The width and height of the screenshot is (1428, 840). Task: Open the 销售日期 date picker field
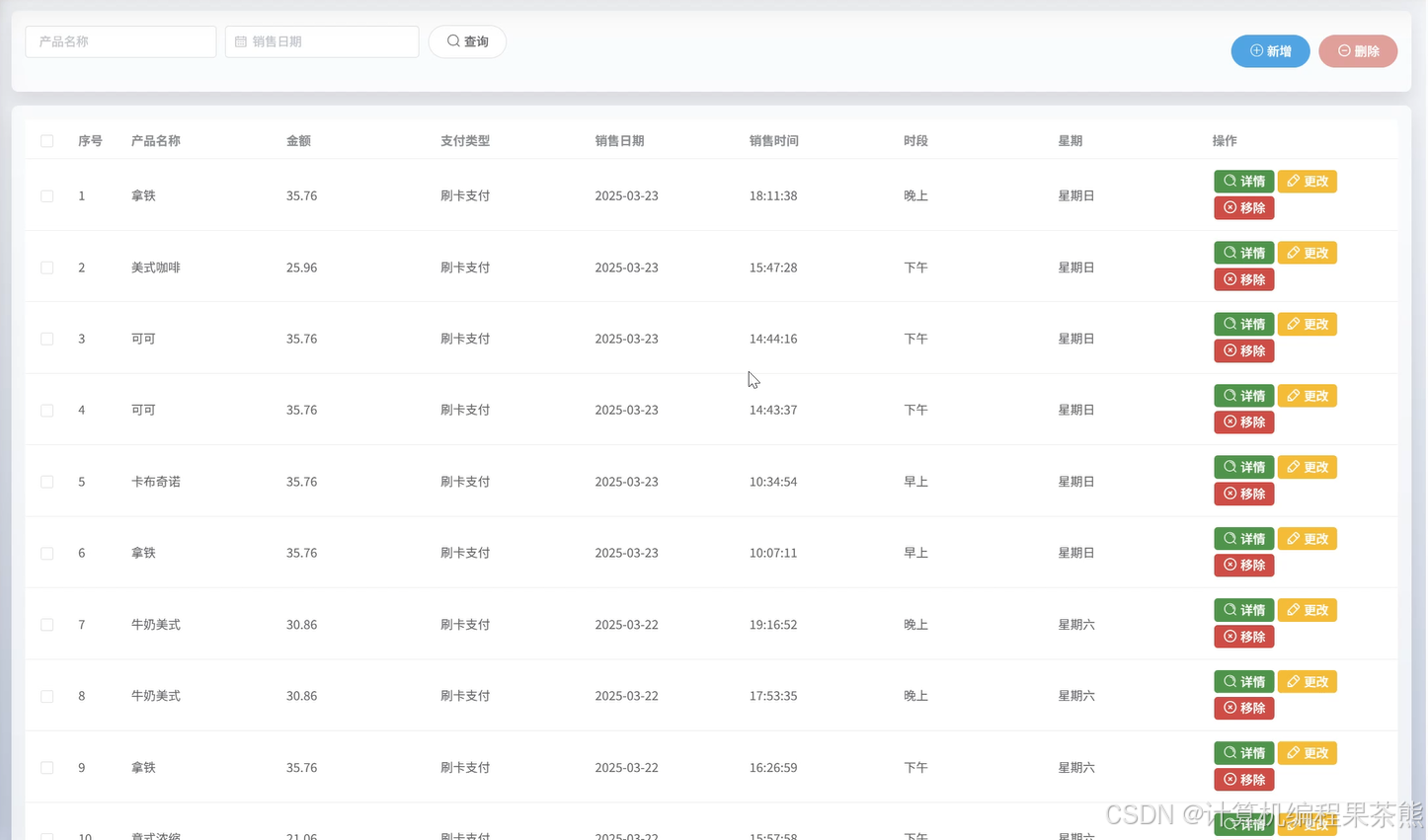tap(322, 41)
